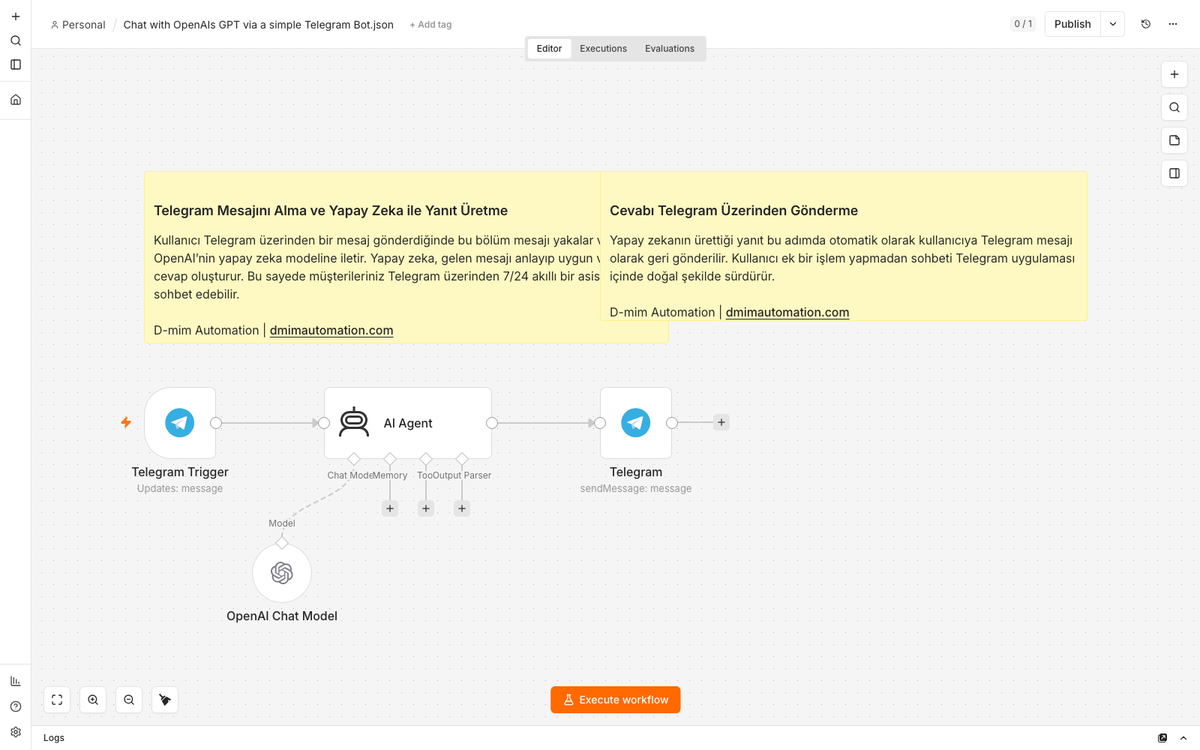Viewport: 1200px width, 750px height.
Task: Click the AI Agent output connector dot
Action: 492,423
